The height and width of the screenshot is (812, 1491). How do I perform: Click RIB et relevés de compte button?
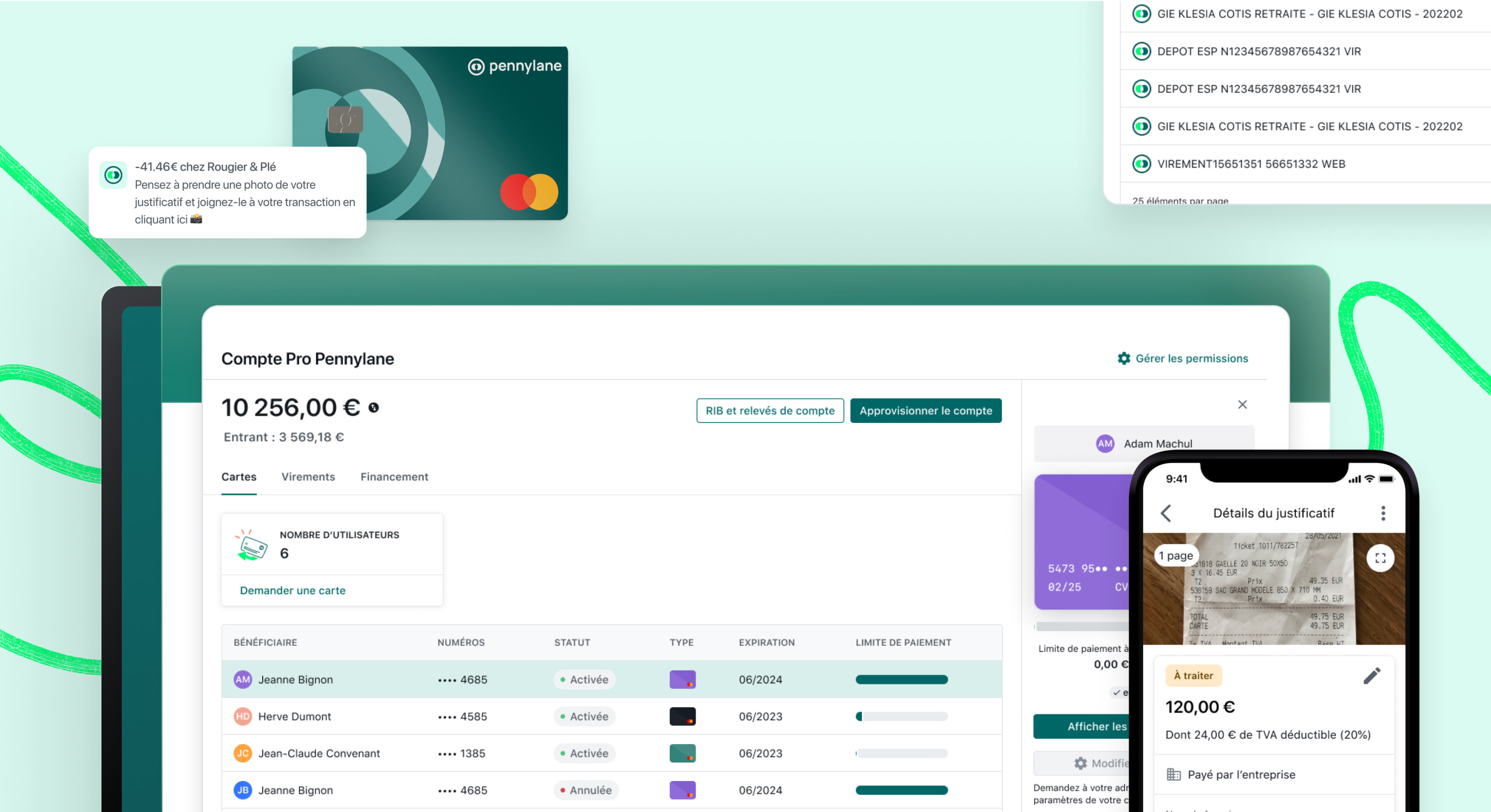(770, 411)
